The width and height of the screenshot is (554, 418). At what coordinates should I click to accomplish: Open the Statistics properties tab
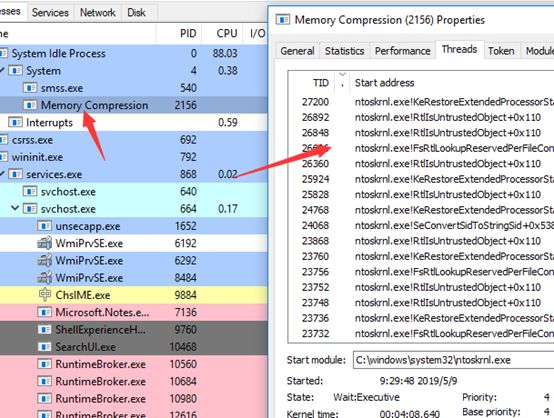pyautogui.click(x=344, y=51)
